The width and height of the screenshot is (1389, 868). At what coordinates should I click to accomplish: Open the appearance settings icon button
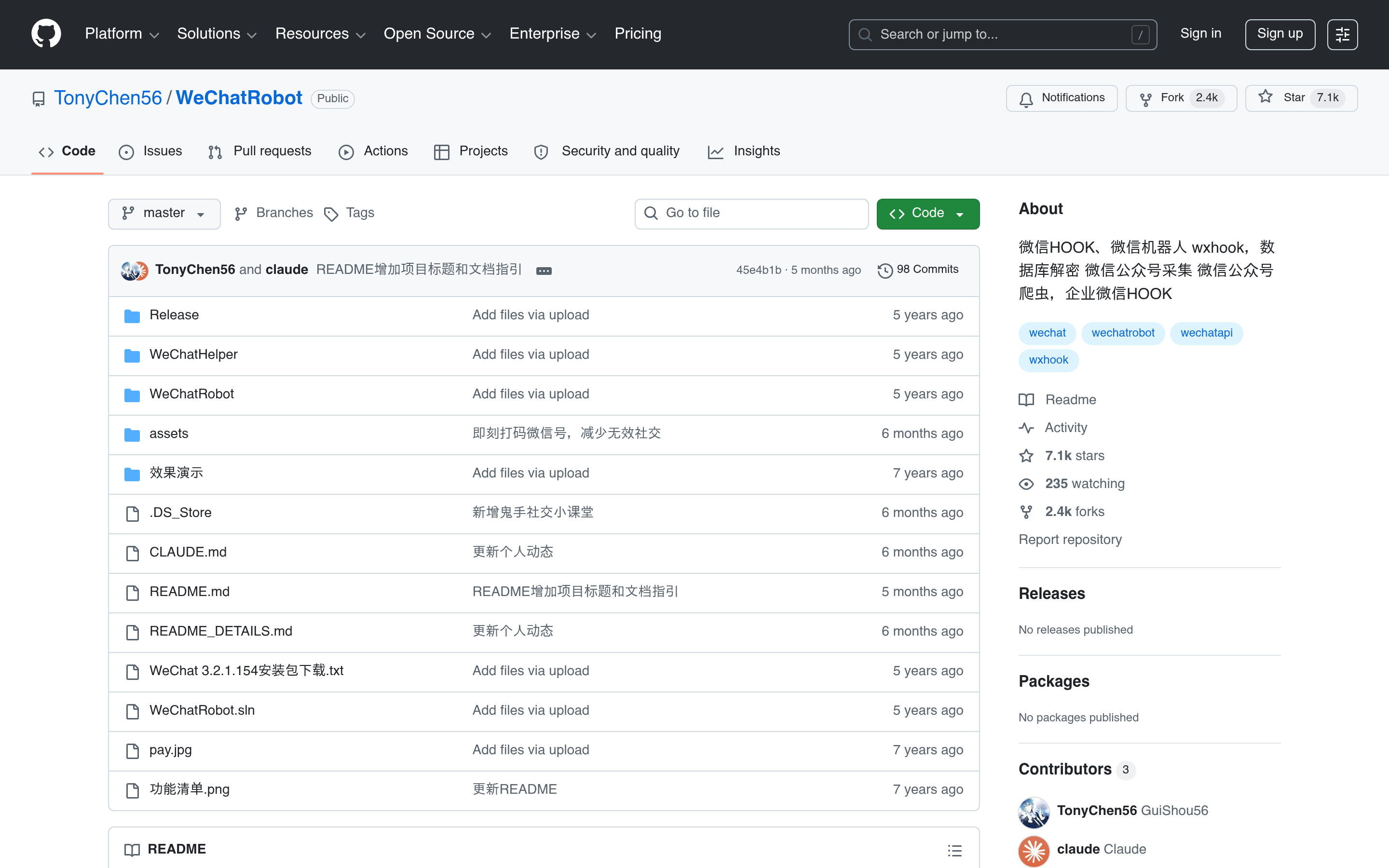pyautogui.click(x=1342, y=34)
